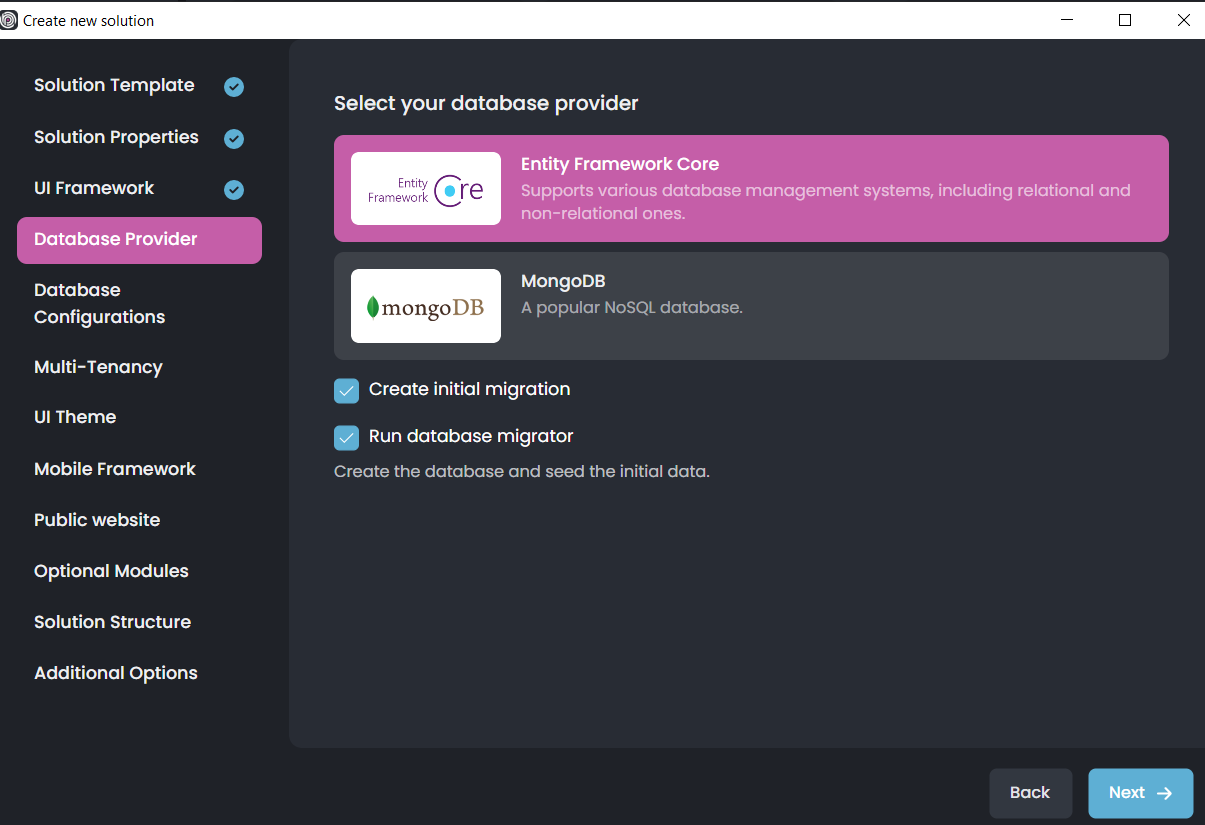Click the app icon in title bar
The height and width of the screenshot is (825, 1205).
coord(9,20)
